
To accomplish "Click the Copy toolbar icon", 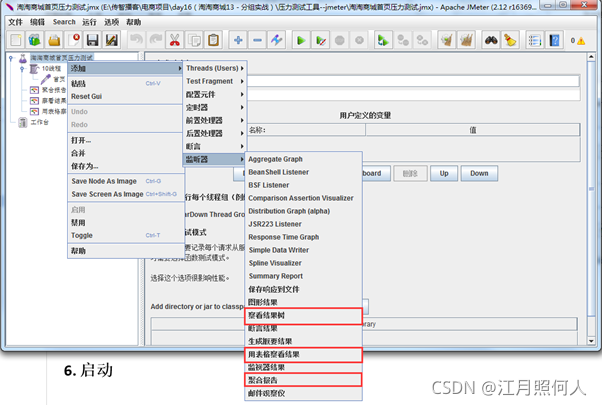I will tap(194, 40).
